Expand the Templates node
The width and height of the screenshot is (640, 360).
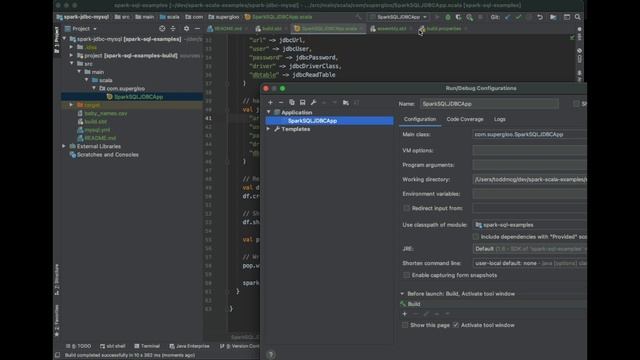[x=269, y=129]
